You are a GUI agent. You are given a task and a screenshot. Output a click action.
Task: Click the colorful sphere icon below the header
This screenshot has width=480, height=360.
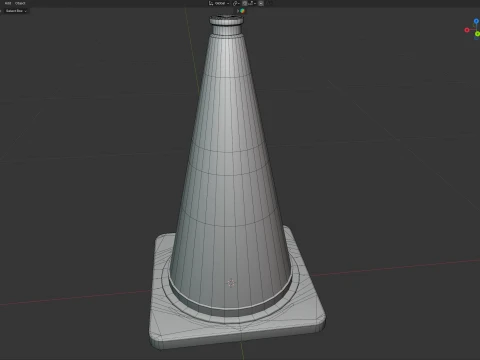click(x=242, y=11)
